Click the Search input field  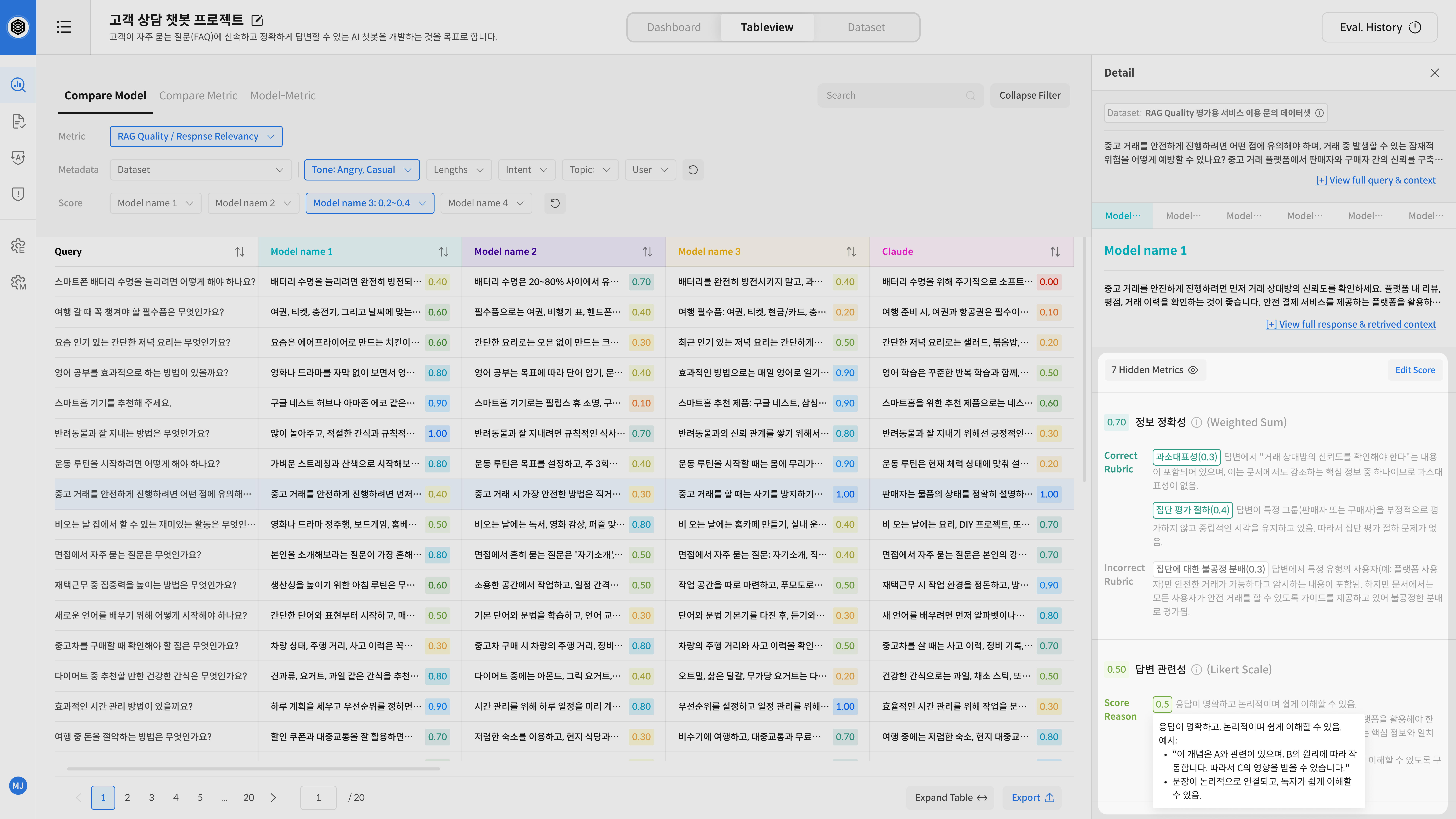pos(900,96)
